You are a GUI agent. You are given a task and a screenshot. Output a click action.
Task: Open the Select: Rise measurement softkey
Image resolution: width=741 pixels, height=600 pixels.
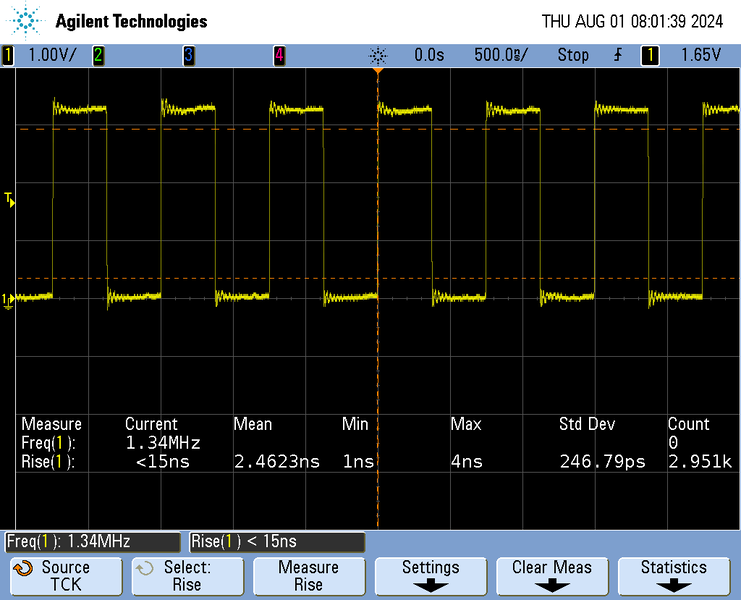pos(186,576)
